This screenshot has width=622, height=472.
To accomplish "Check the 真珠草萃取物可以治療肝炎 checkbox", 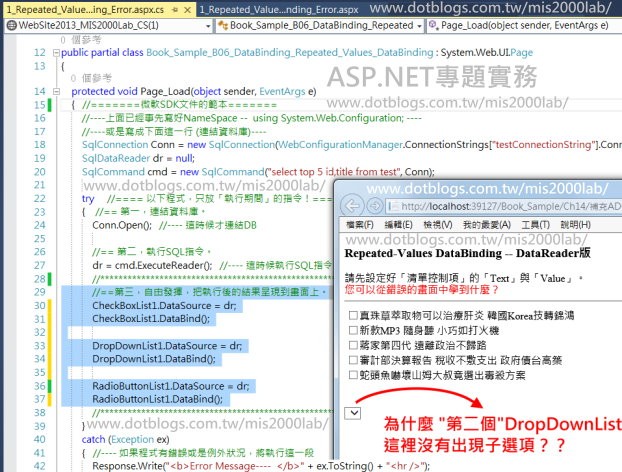I will coord(353,315).
